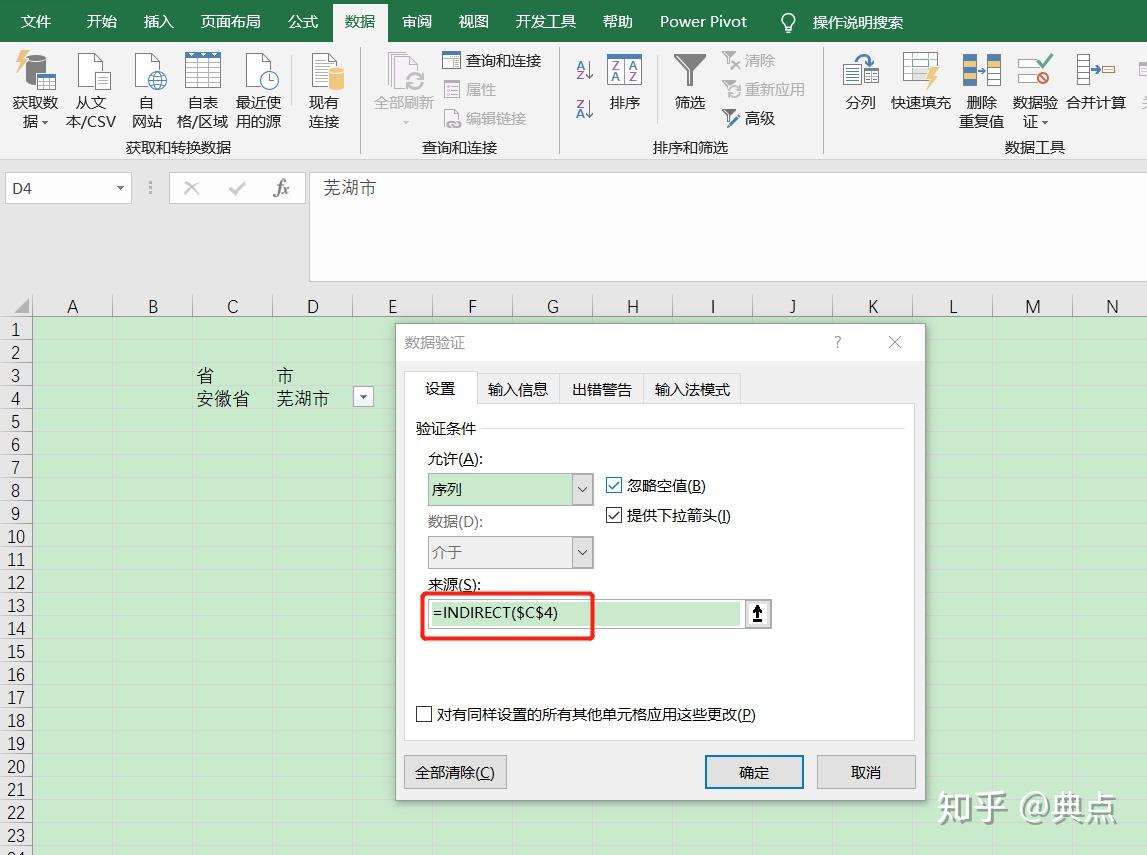The image size is (1147, 855).
Task: Switch to Error Alert (出错警告) tab
Action: [601, 389]
